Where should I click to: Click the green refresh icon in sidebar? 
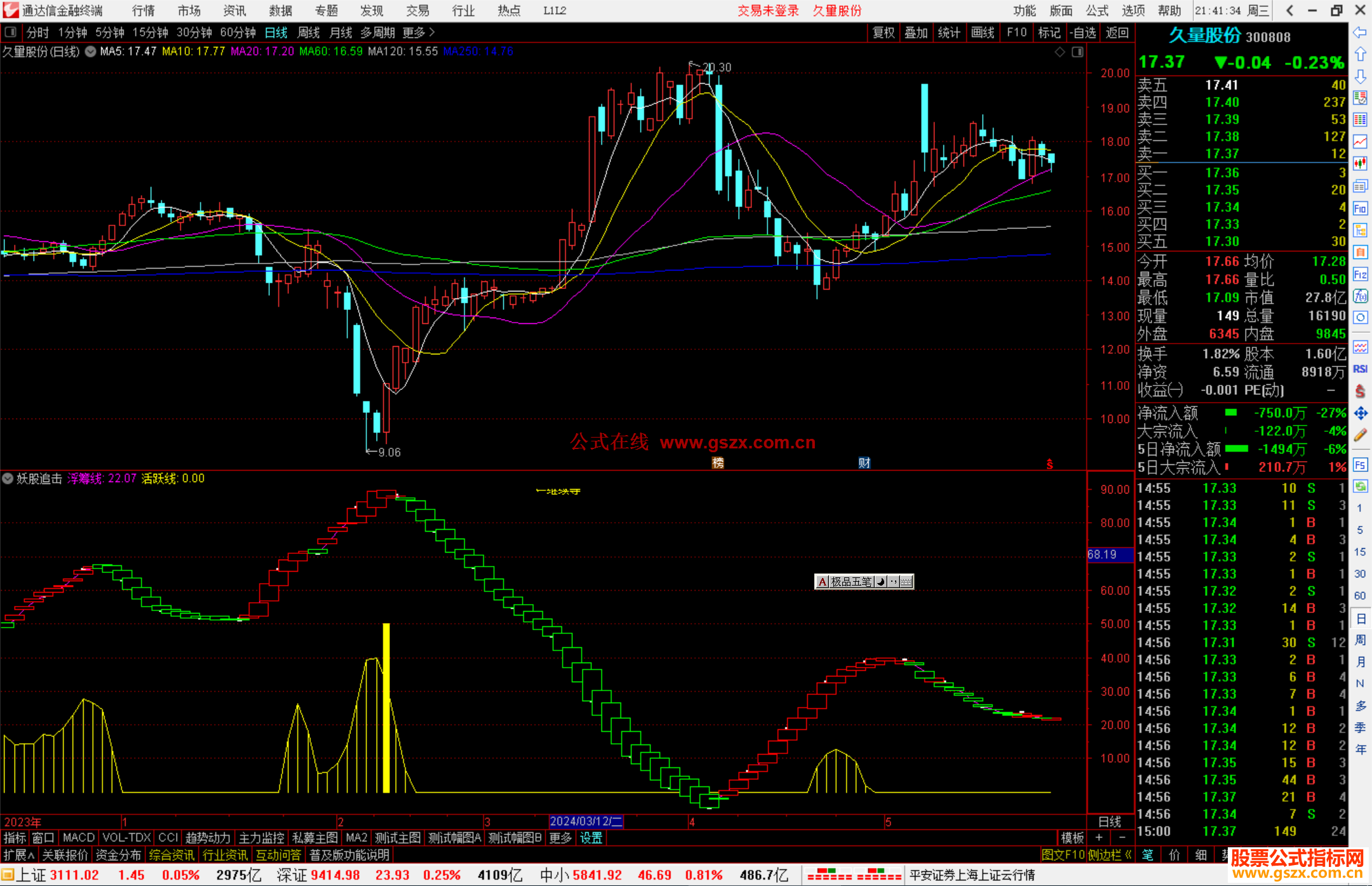(1360, 487)
